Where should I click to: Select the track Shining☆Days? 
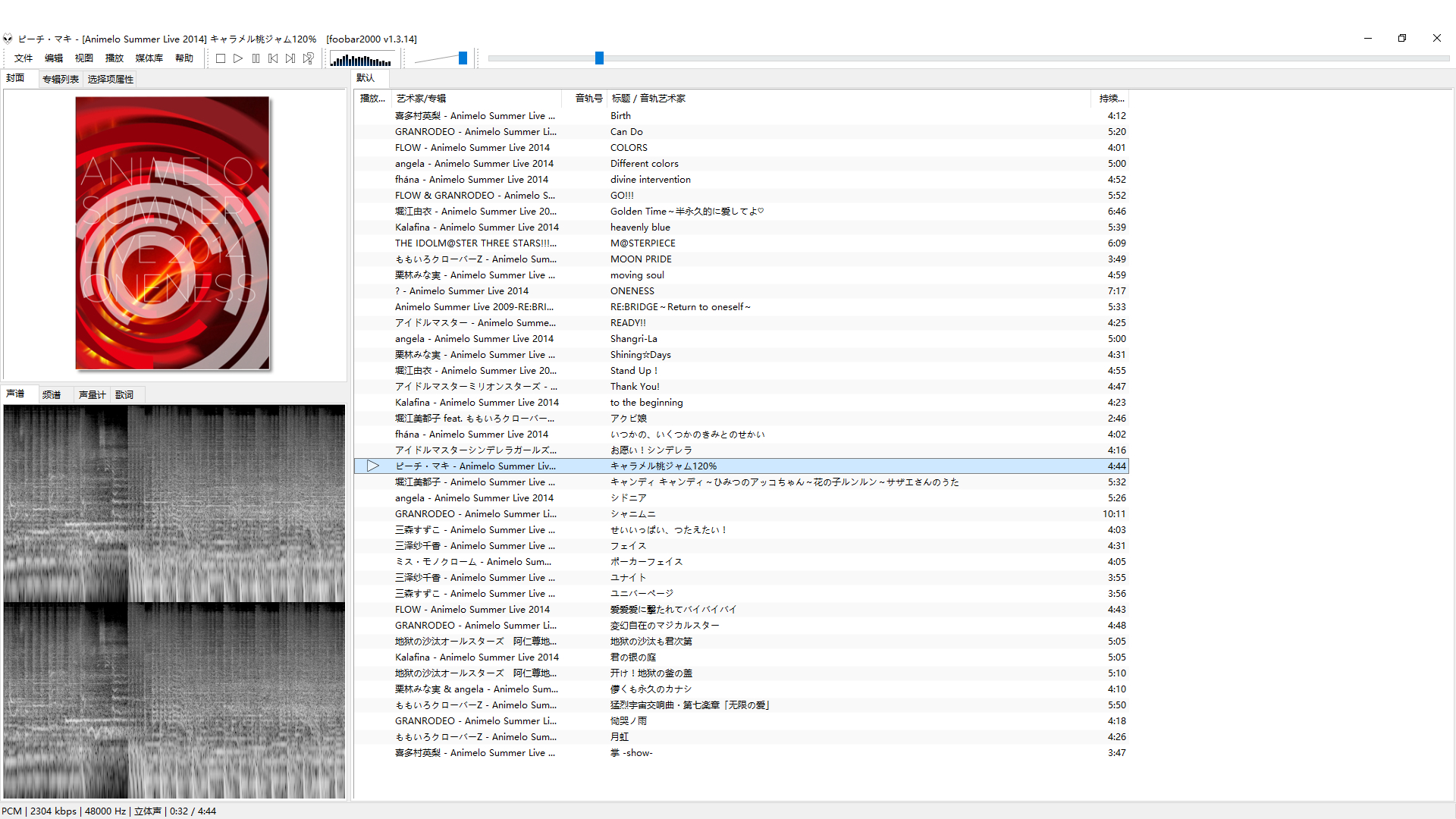742,355
